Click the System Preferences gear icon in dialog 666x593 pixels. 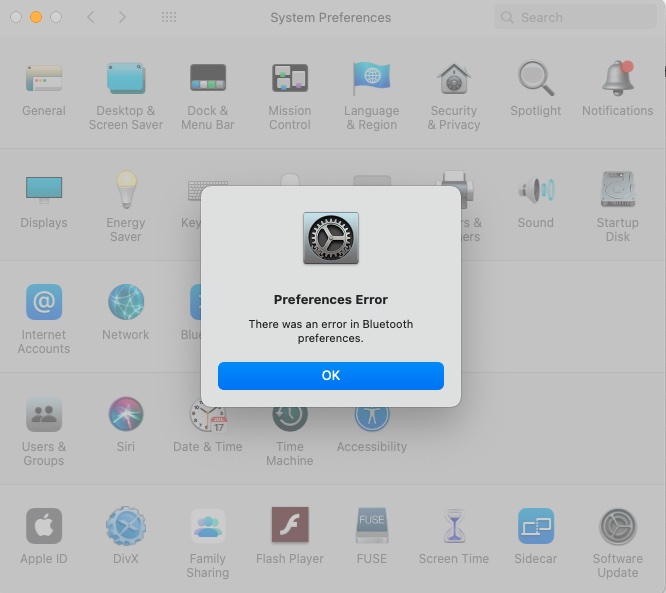(330, 238)
